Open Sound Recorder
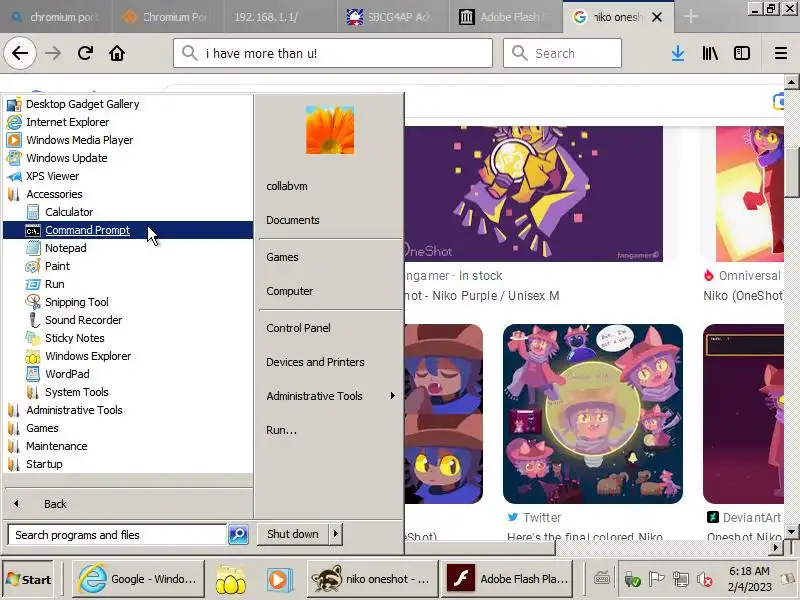 click(128, 320)
